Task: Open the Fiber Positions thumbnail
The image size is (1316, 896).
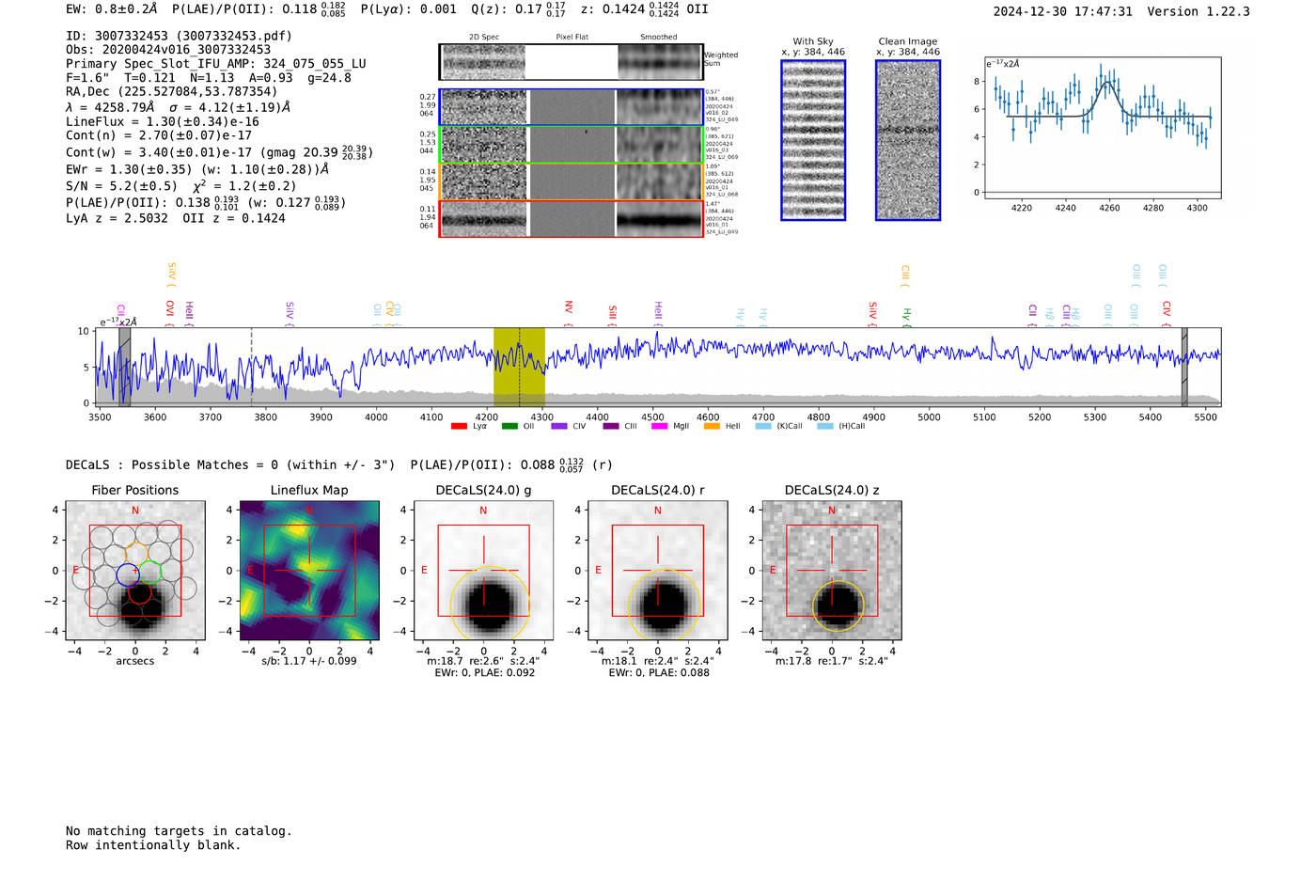Action: tap(135, 571)
